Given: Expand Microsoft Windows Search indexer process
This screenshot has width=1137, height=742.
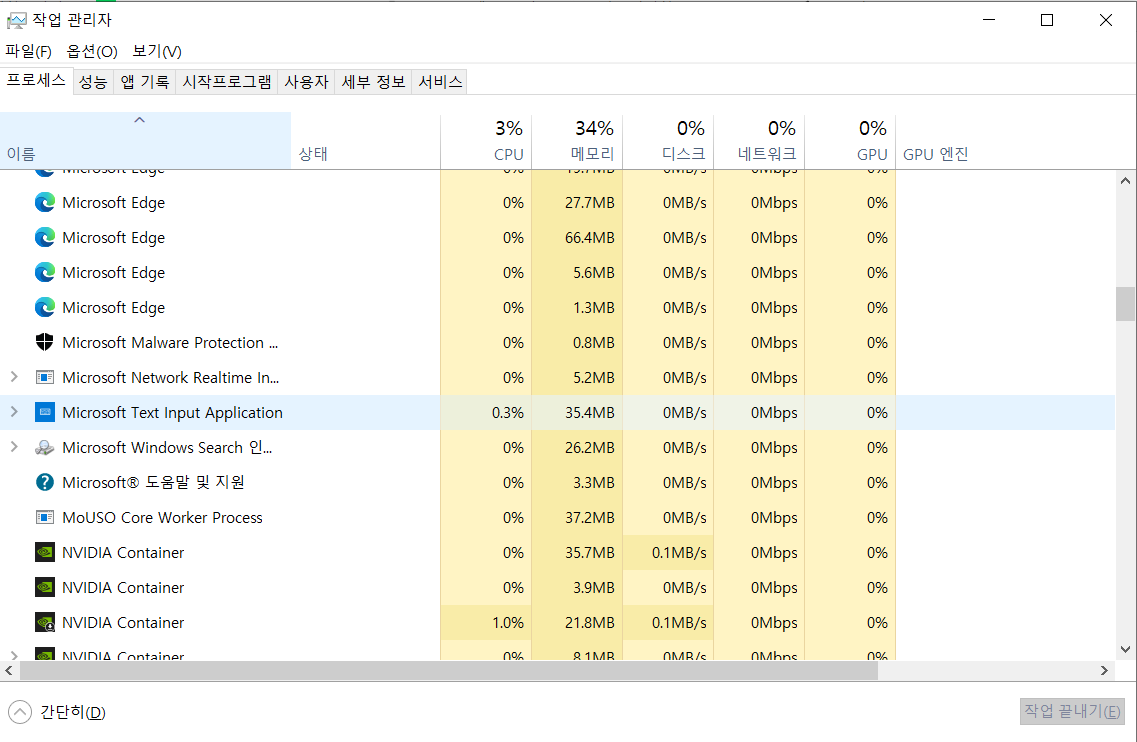Looking at the screenshot, I should (x=14, y=447).
